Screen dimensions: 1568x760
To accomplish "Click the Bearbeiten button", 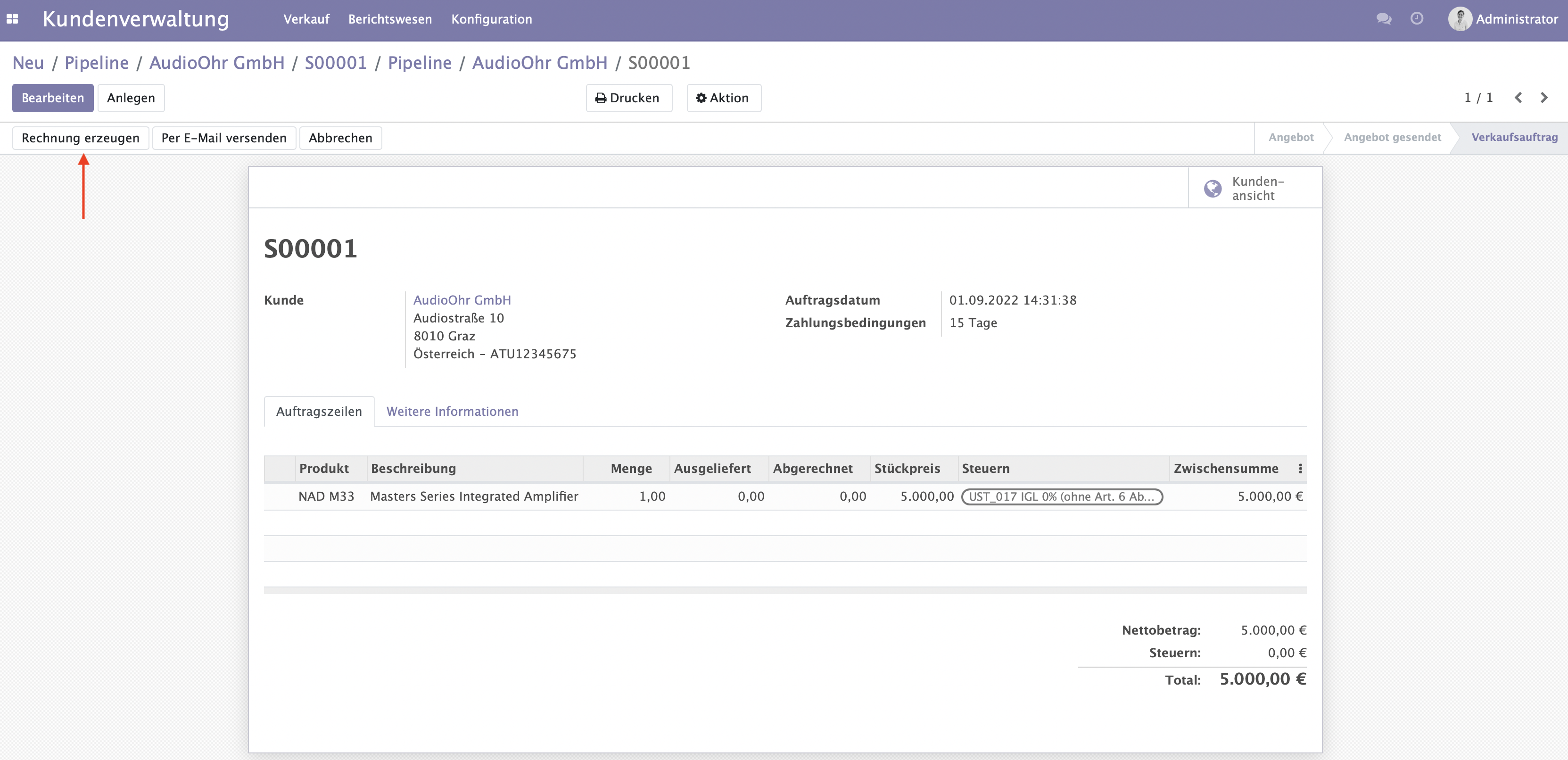I will (x=53, y=98).
